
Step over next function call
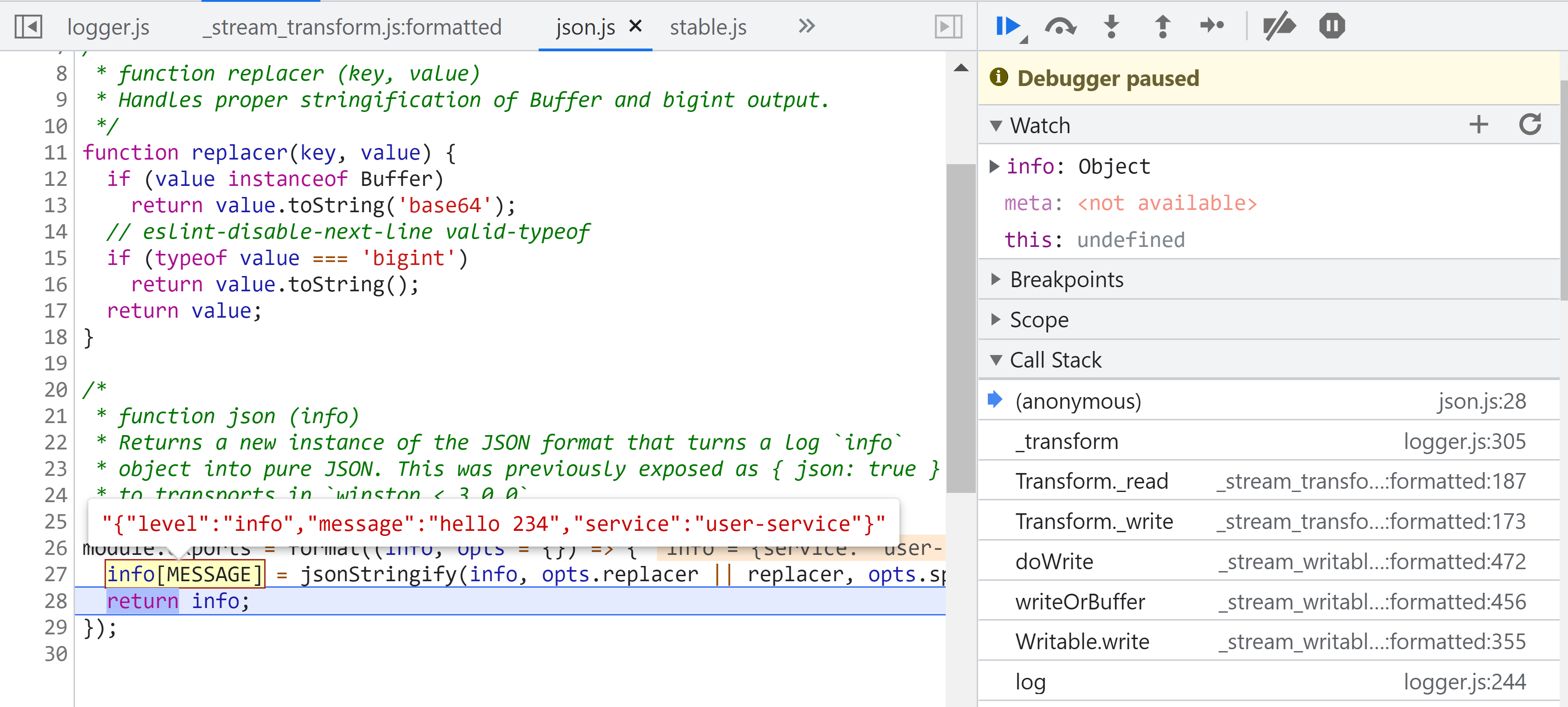1060,26
